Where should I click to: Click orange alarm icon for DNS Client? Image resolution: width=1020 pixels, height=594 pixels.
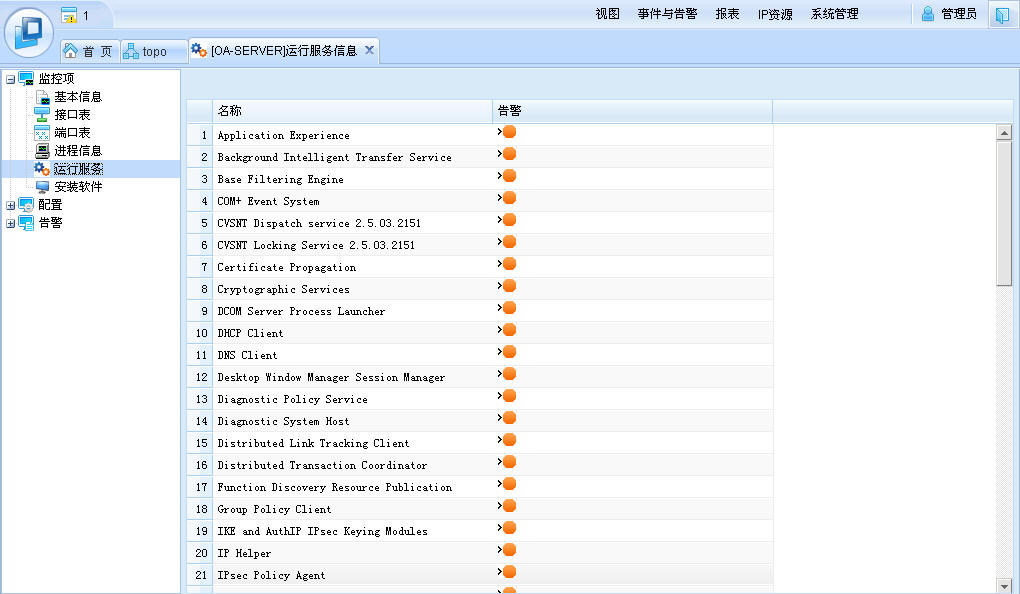point(510,352)
